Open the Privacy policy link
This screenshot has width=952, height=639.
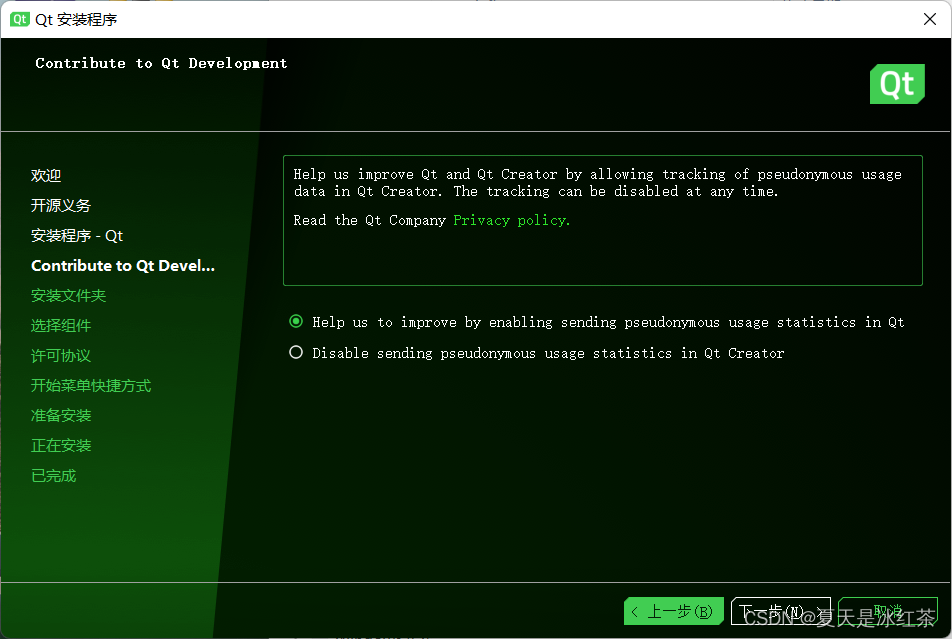point(511,220)
